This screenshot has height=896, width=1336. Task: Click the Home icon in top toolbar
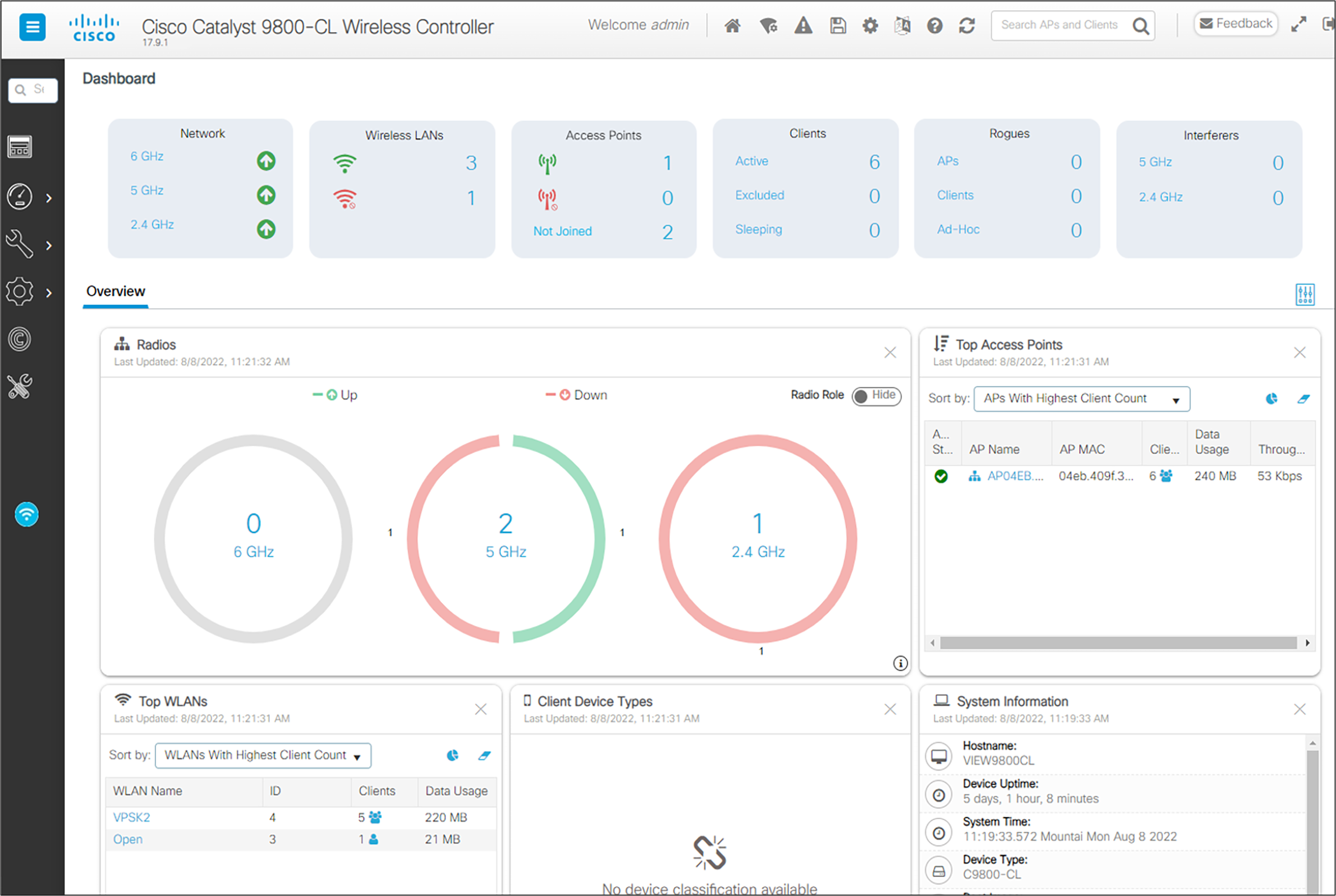[x=732, y=26]
